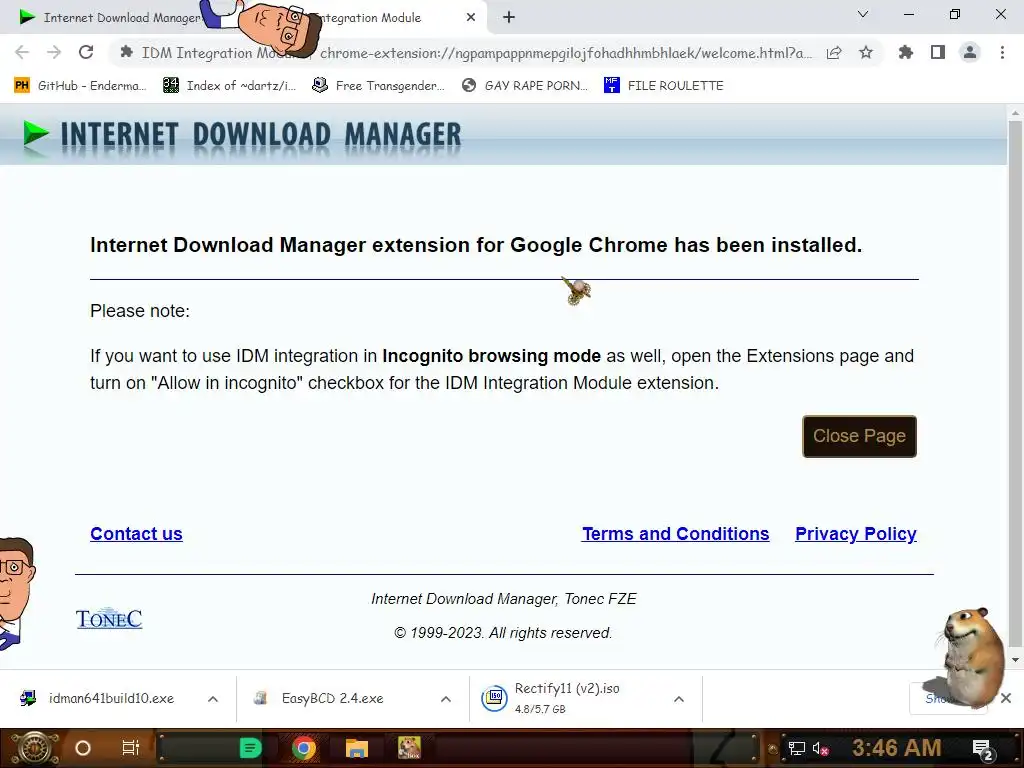Go forward with the browser forward arrow
1024x768 pixels.
point(54,52)
